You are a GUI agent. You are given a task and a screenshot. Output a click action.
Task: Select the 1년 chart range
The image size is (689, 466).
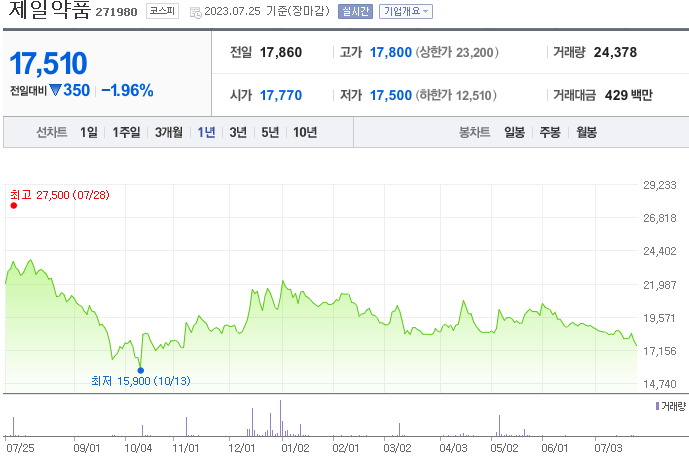pos(206,132)
